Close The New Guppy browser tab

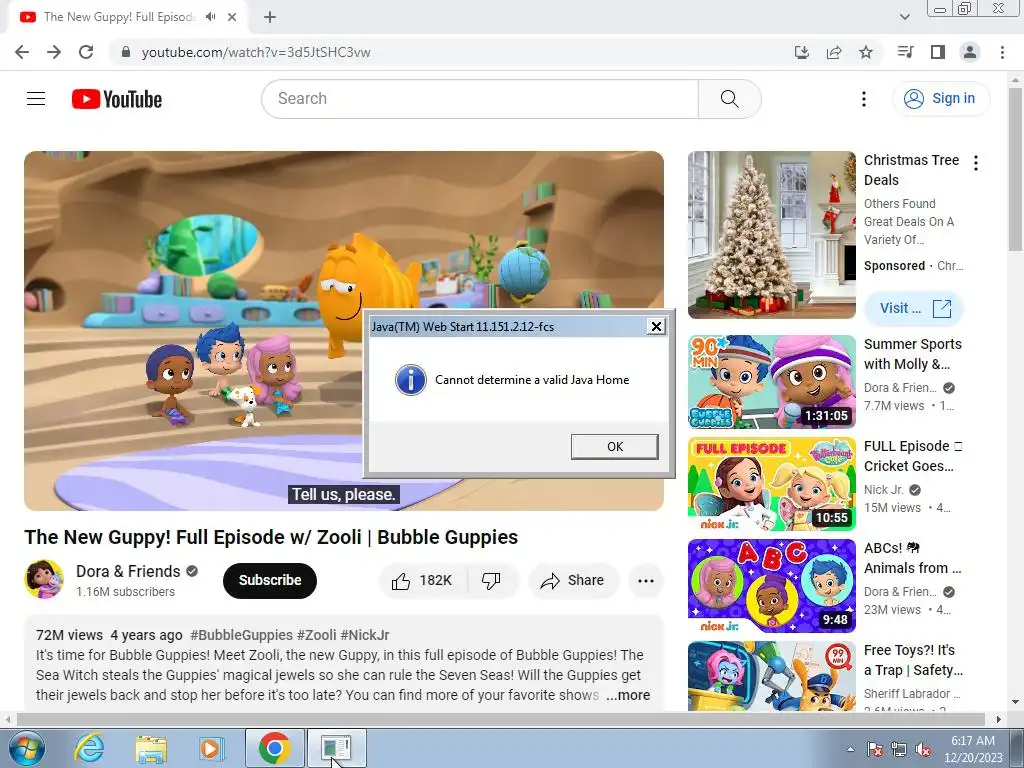(x=232, y=17)
